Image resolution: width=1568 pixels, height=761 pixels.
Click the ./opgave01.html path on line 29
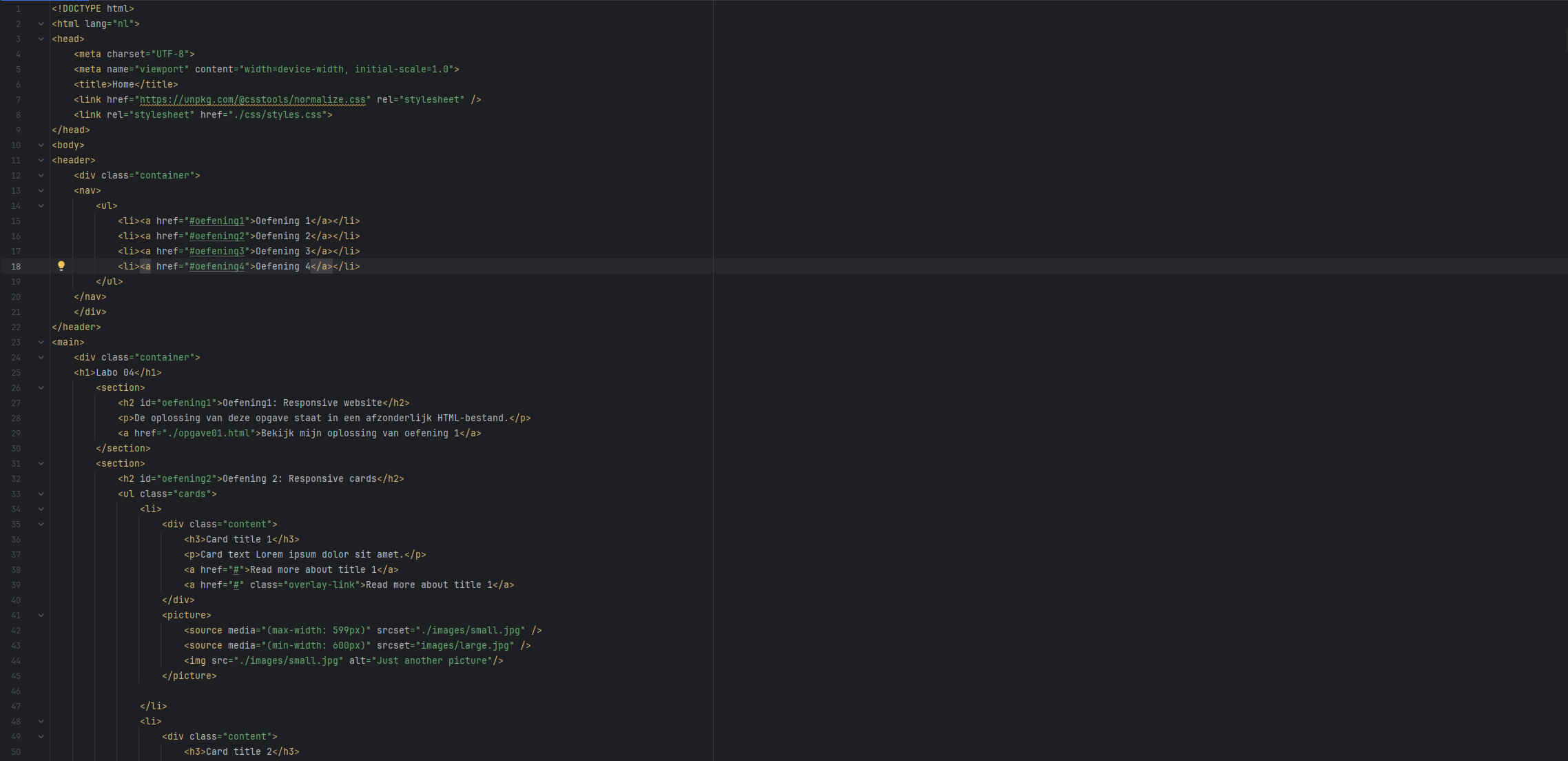pos(209,434)
